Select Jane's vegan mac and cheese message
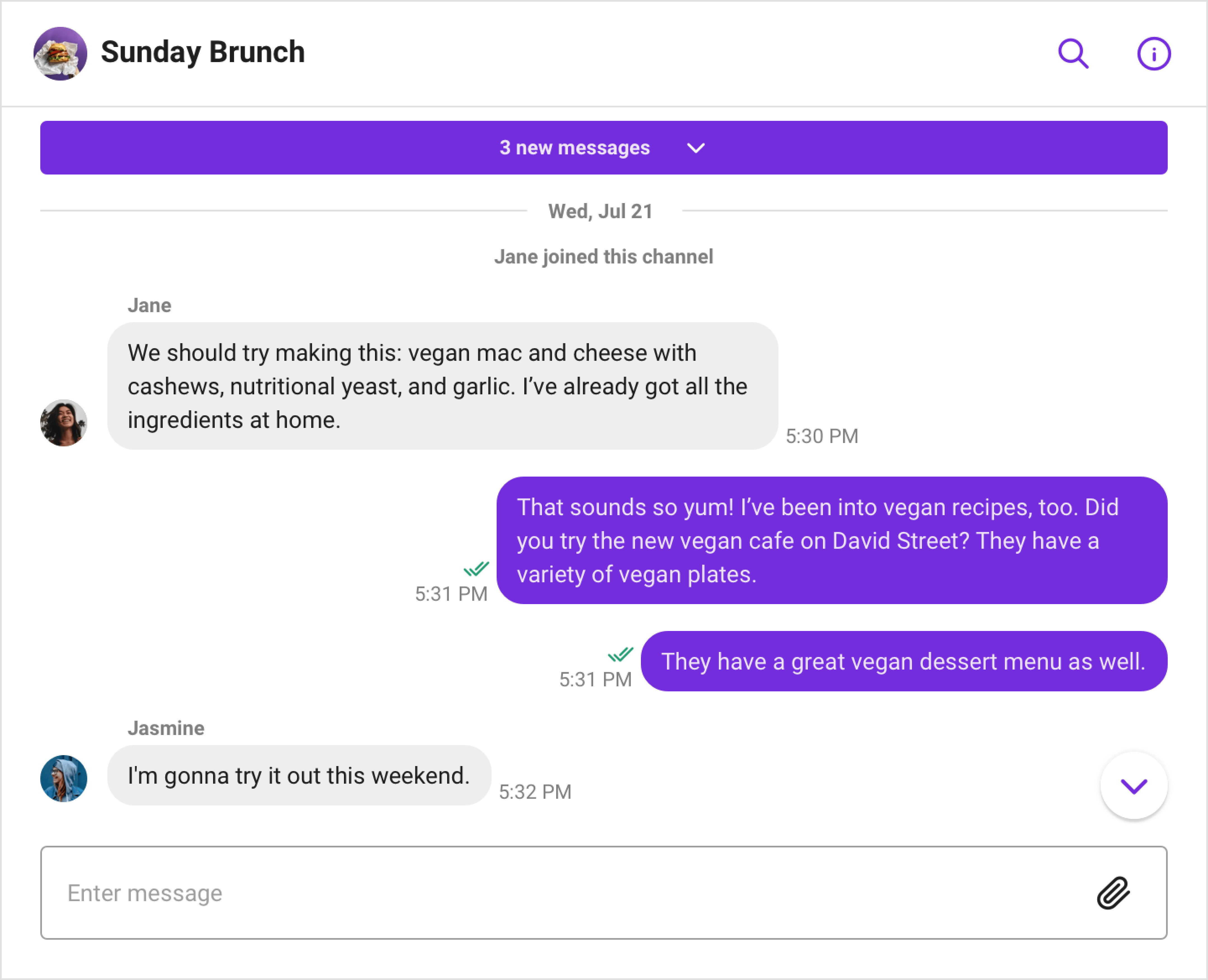The image size is (1208, 980). [x=442, y=386]
